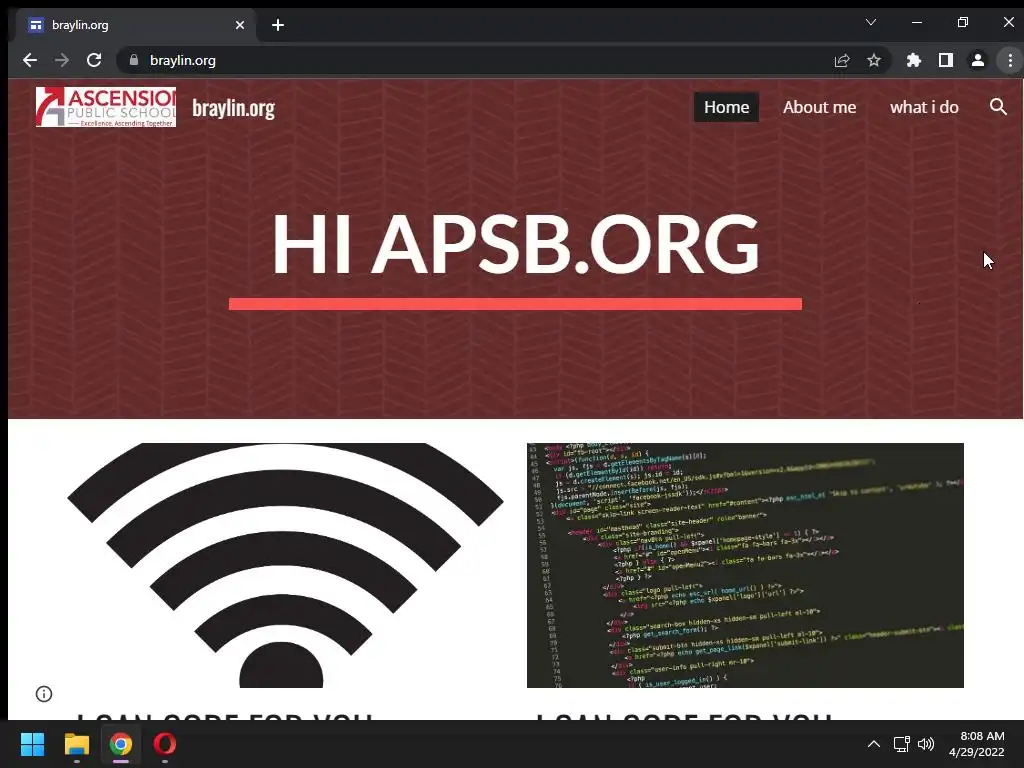Open network status tray icon

pos(902,744)
